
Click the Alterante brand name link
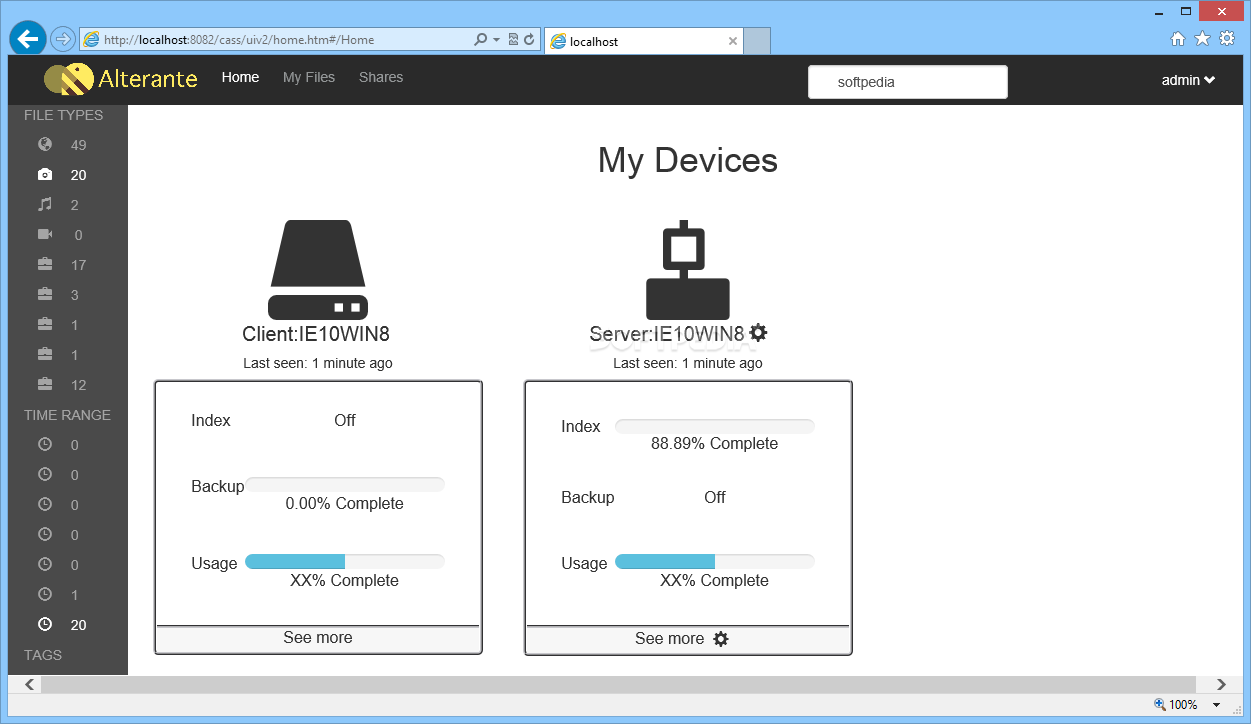[x=148, y=79]
